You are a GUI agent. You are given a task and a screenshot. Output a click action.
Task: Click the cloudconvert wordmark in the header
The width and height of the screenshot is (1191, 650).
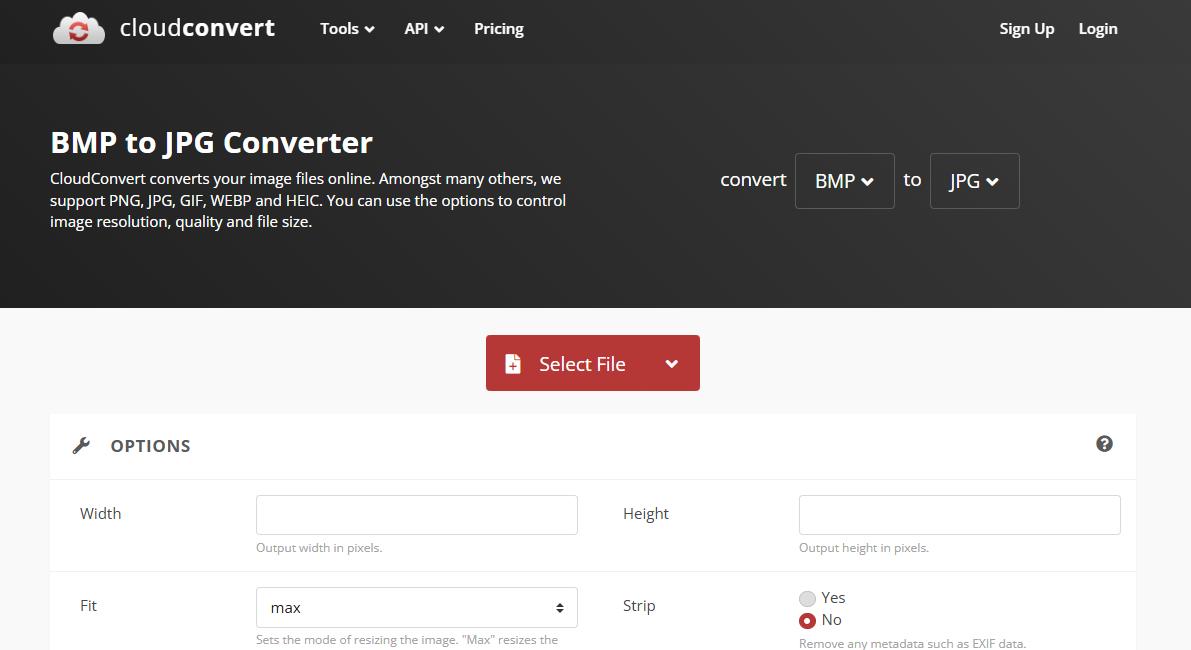(196, 28)
